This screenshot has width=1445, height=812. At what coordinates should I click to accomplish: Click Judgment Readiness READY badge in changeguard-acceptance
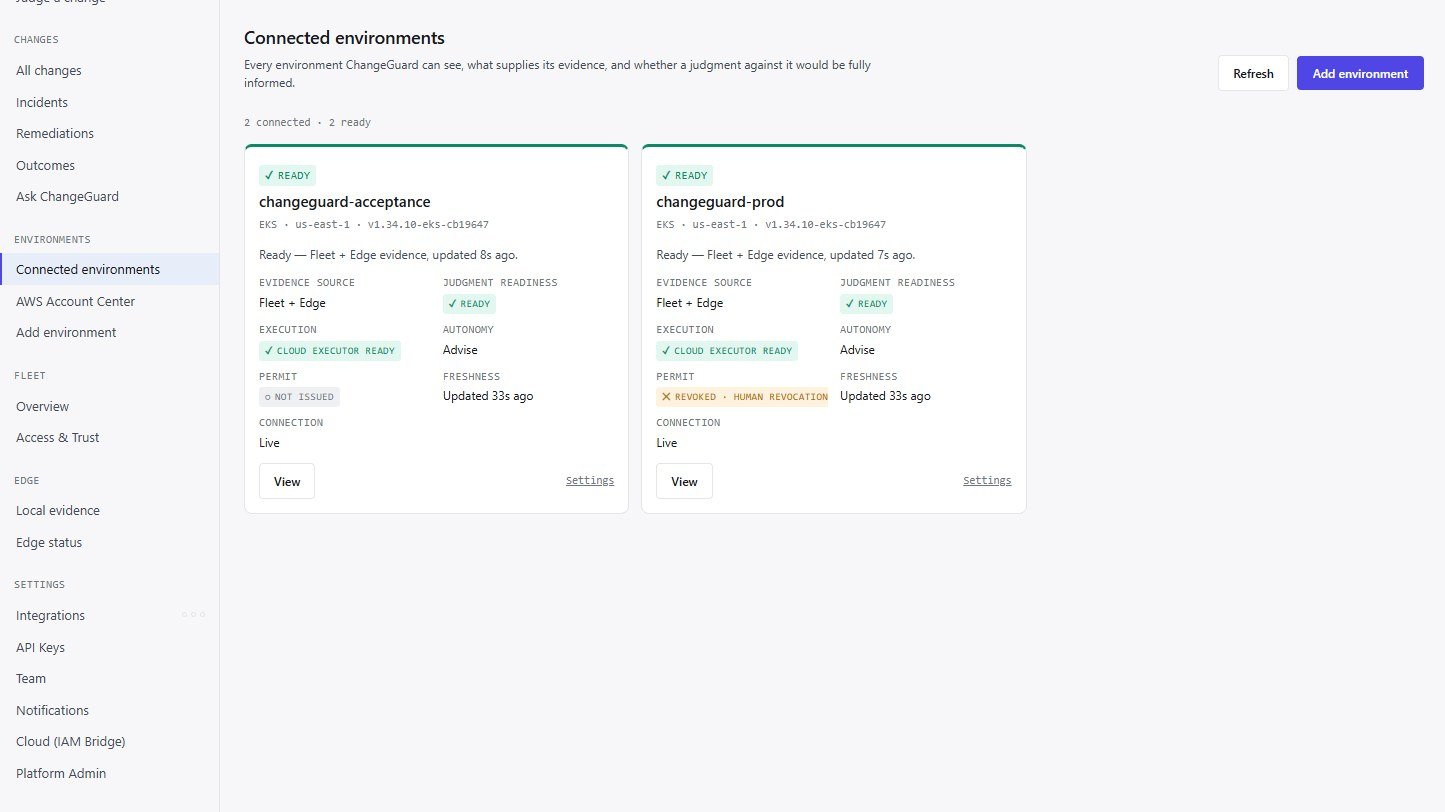(469, 304)
